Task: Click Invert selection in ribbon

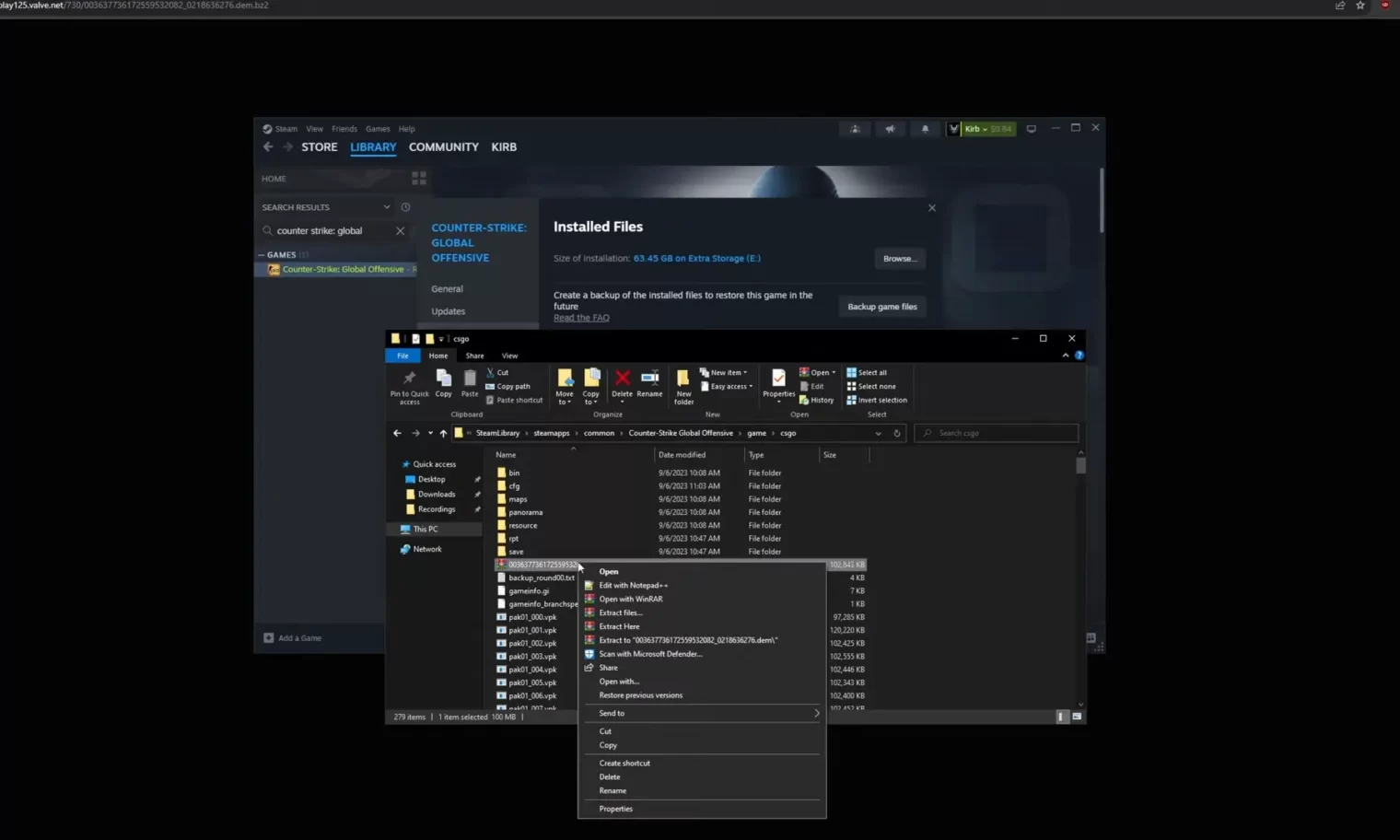Action: tap(877, 401)
